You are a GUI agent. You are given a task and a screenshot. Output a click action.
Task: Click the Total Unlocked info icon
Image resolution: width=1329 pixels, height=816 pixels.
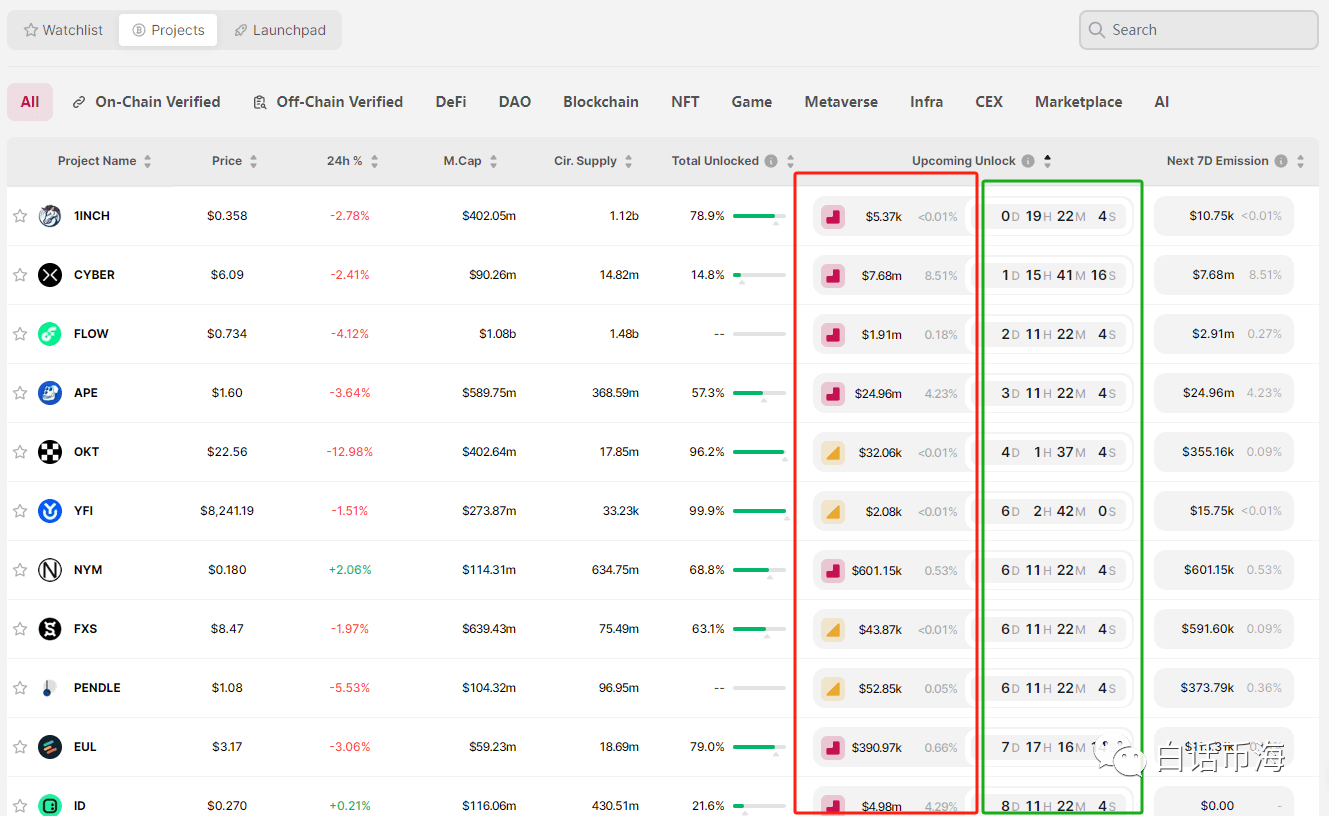(x=771, y=161)
